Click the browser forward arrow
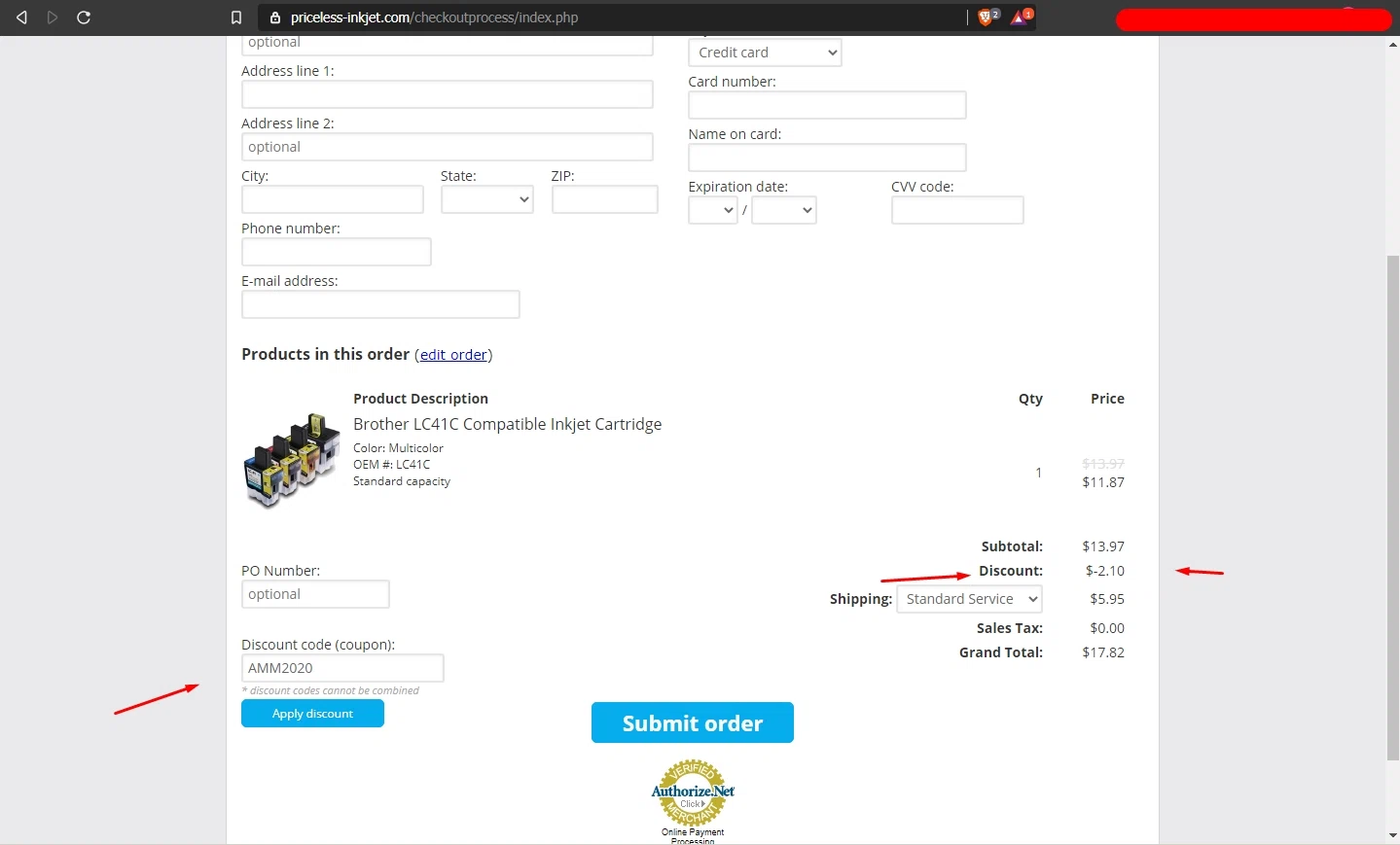The height and width of the screenshot is (845, 1400). coord(53,18)
